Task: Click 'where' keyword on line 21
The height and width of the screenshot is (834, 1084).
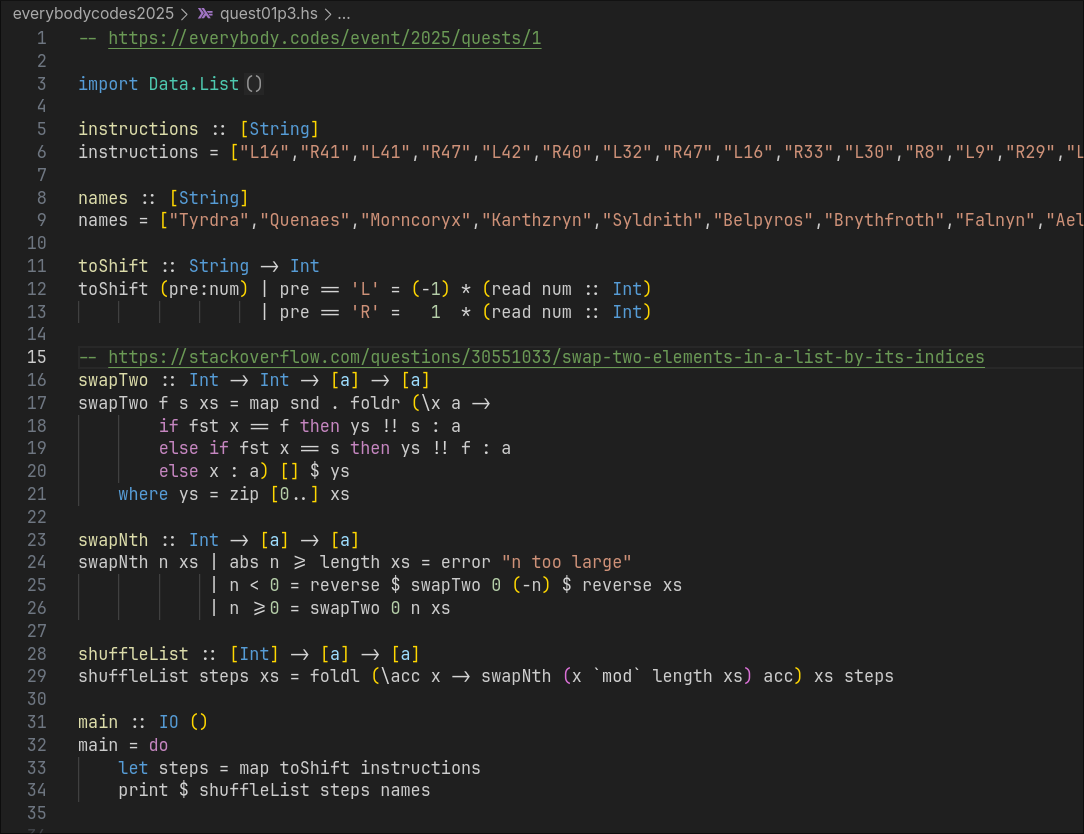Action: pos(143,494)
